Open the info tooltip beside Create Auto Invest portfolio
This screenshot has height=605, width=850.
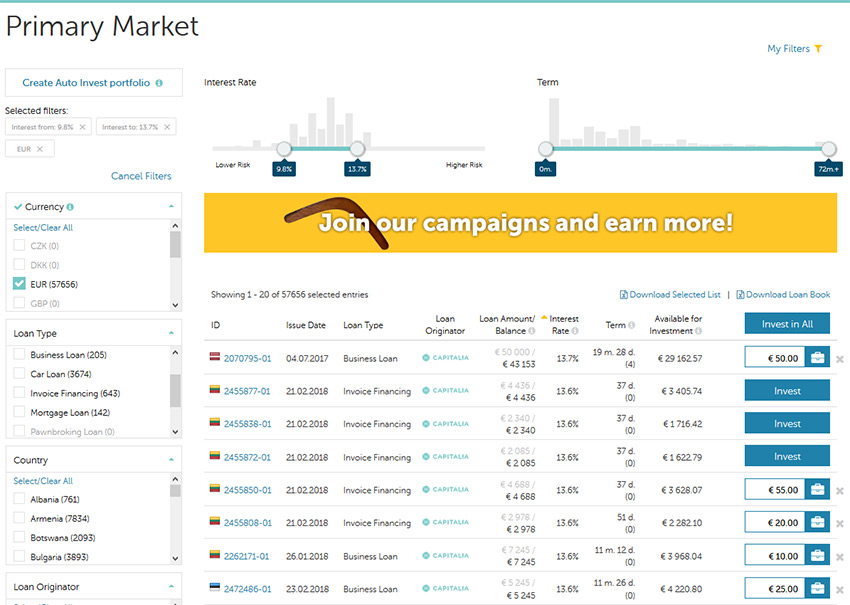click(x=160, y=83)
